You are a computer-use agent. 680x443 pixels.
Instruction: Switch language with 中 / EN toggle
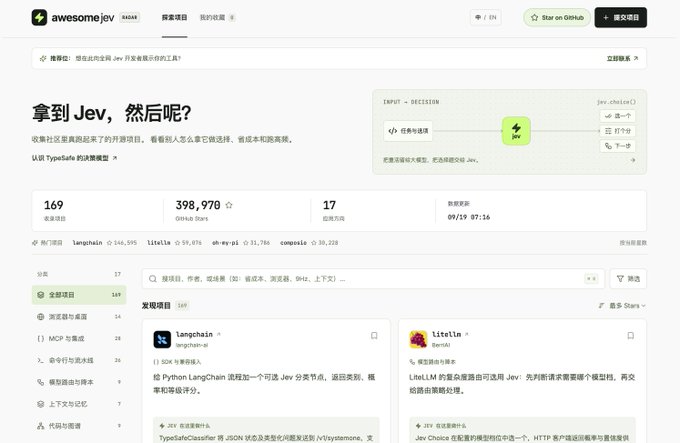(x=486, y=17)
